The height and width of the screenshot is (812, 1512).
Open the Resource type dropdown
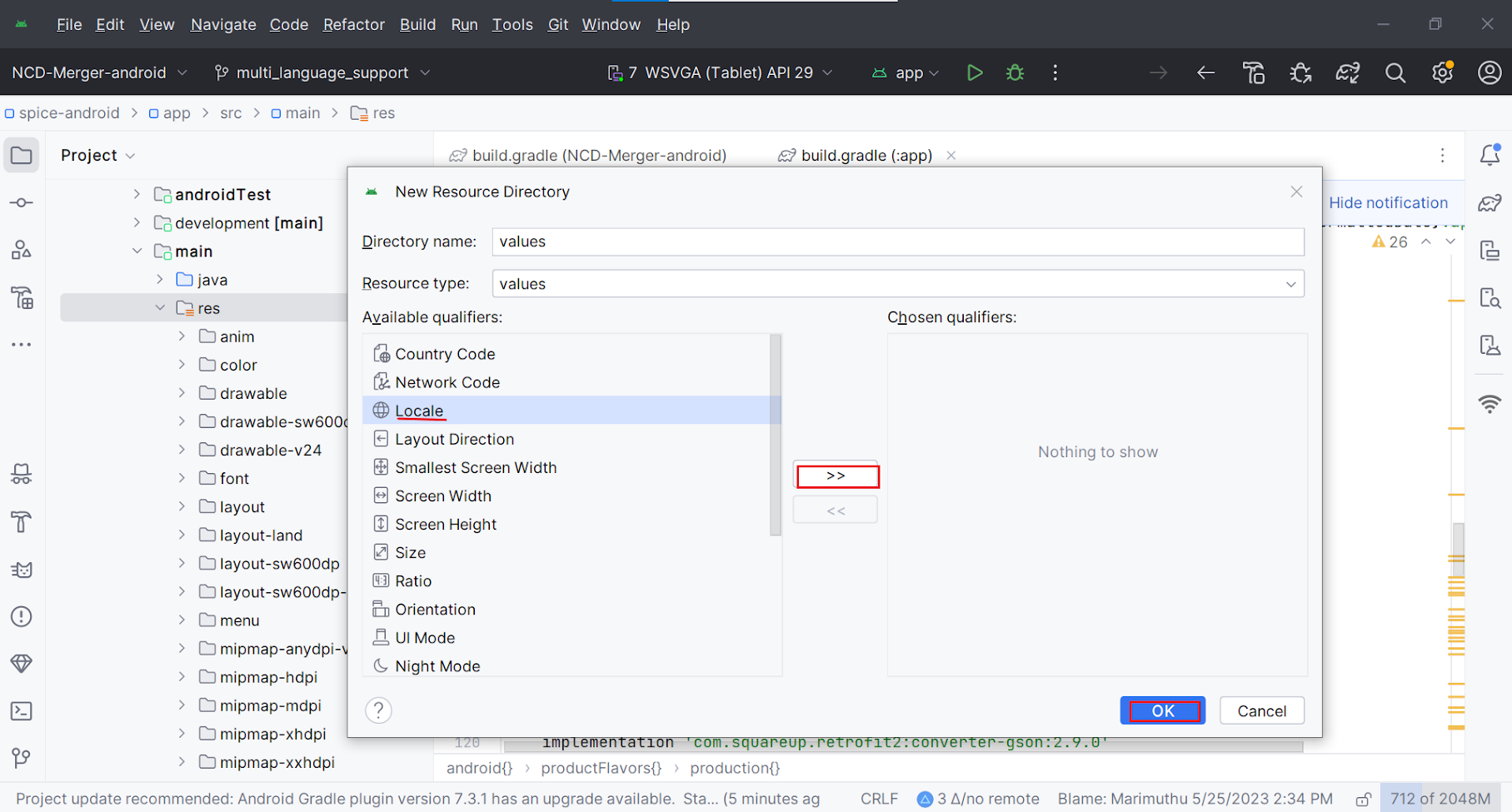click(897, 284)
